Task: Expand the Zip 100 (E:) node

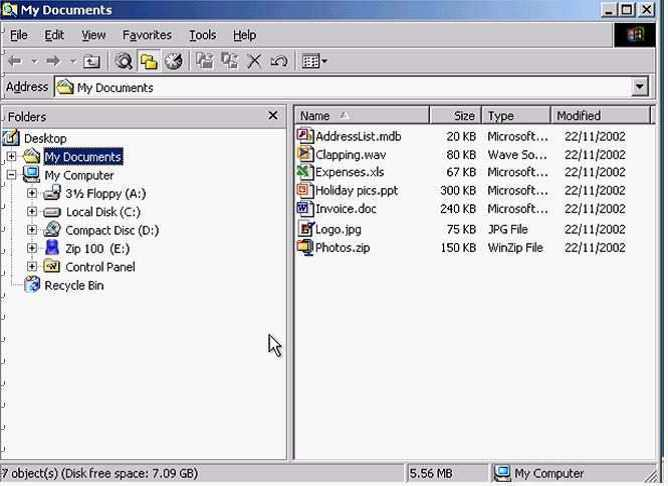Action: [32, 249]
